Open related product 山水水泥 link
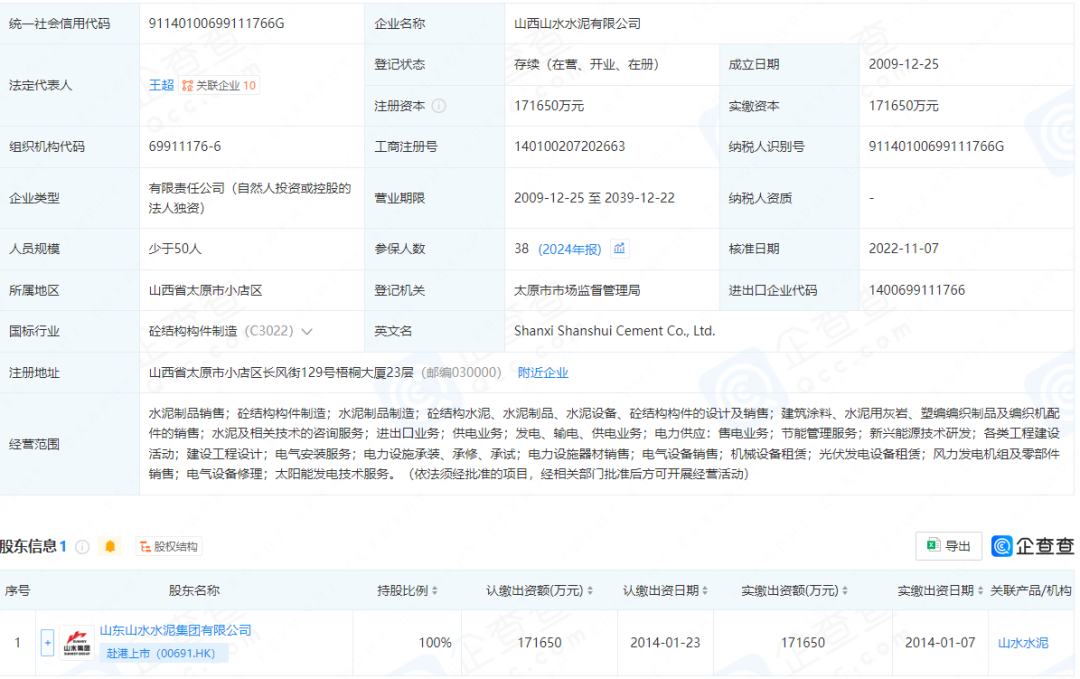The height and width of the screenshot is (679, 1080). tap(1023, 643)
